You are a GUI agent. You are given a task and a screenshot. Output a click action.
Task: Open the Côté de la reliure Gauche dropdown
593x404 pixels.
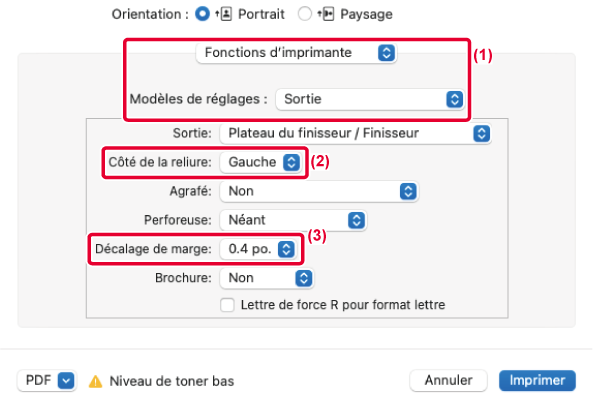click(261, 162)
